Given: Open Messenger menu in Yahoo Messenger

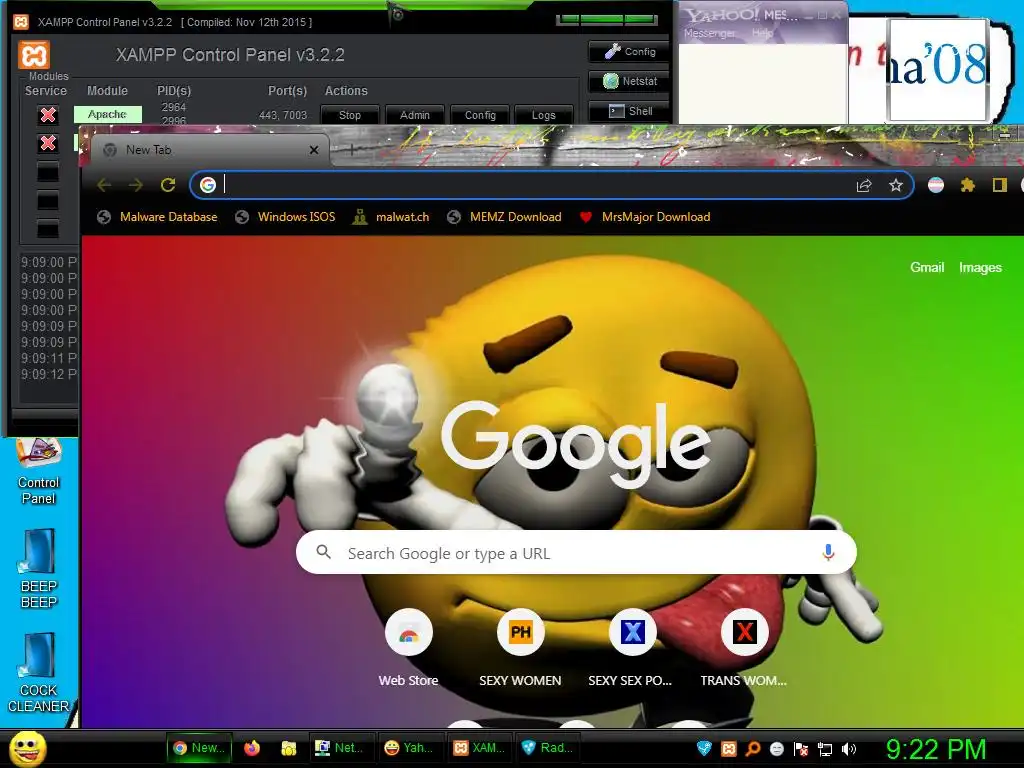Looking at the screenshot, I should (709, 33).
